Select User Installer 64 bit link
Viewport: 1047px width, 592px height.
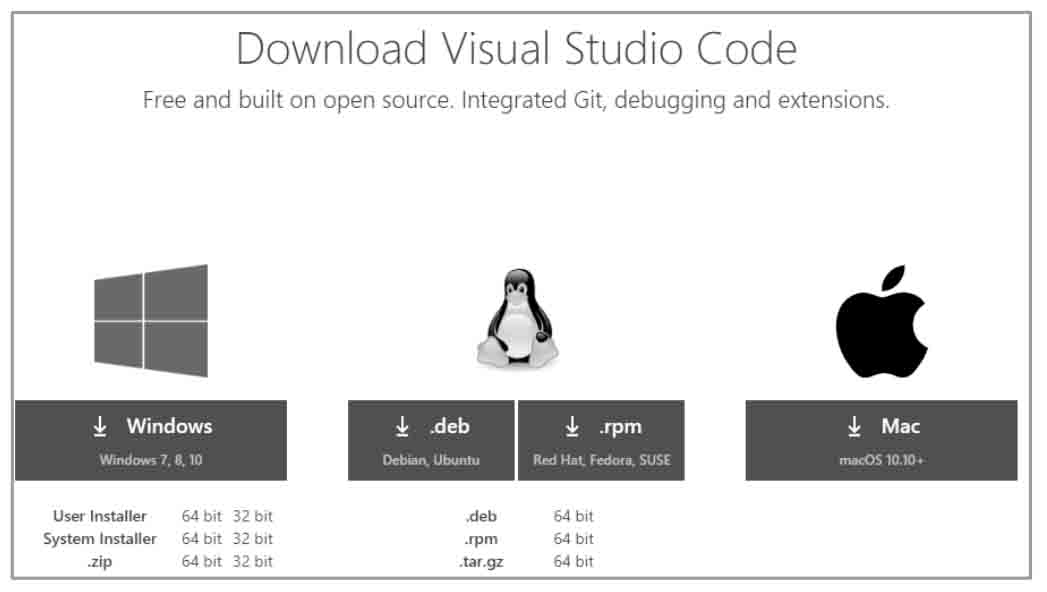[x=202, y=516]
